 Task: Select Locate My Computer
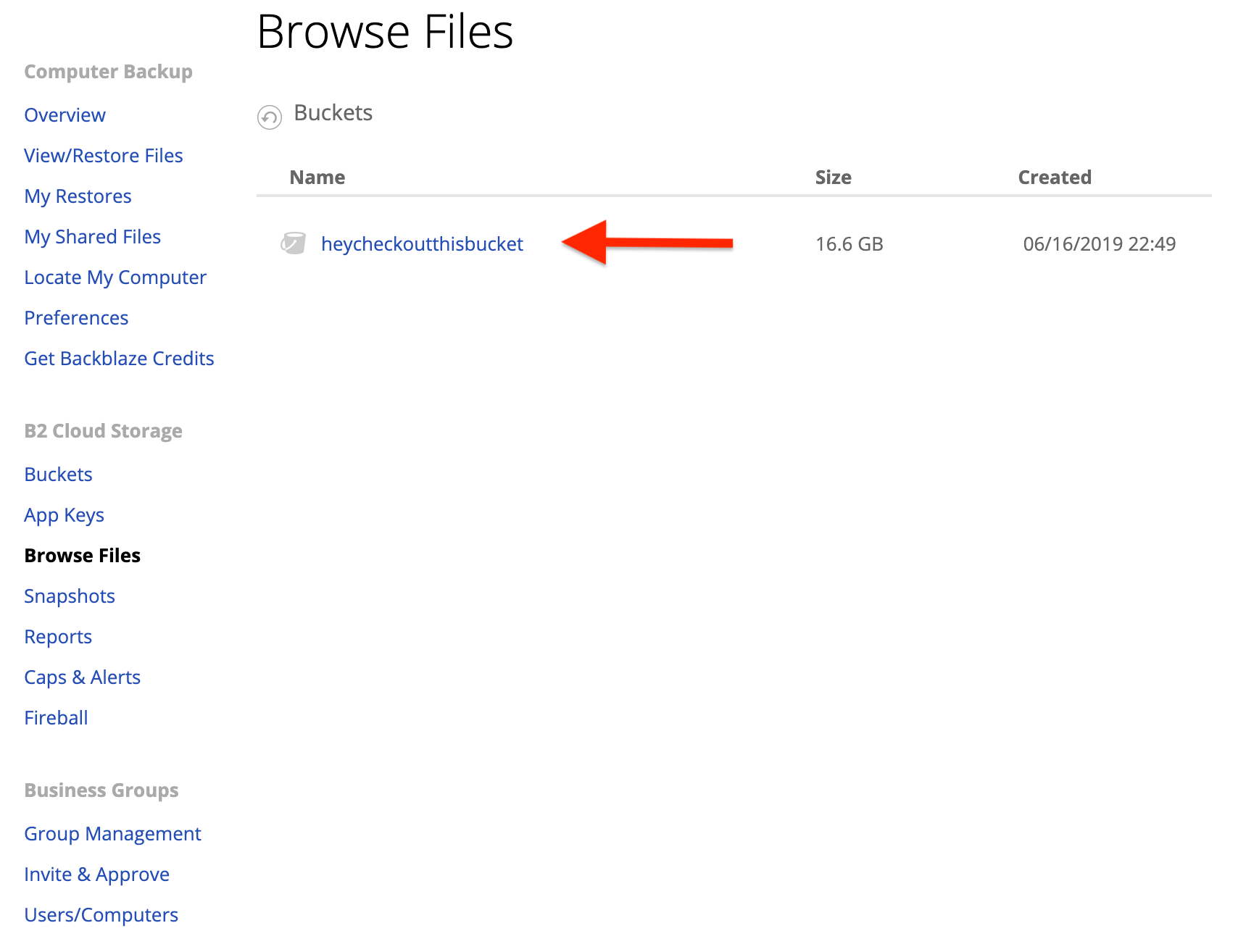click(115, 277)
